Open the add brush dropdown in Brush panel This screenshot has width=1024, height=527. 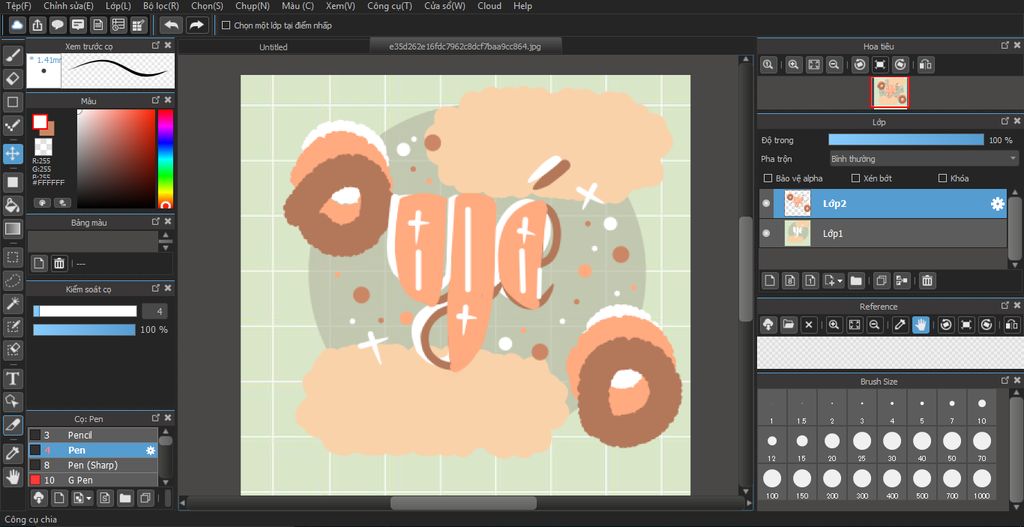(x=89, y=498)
